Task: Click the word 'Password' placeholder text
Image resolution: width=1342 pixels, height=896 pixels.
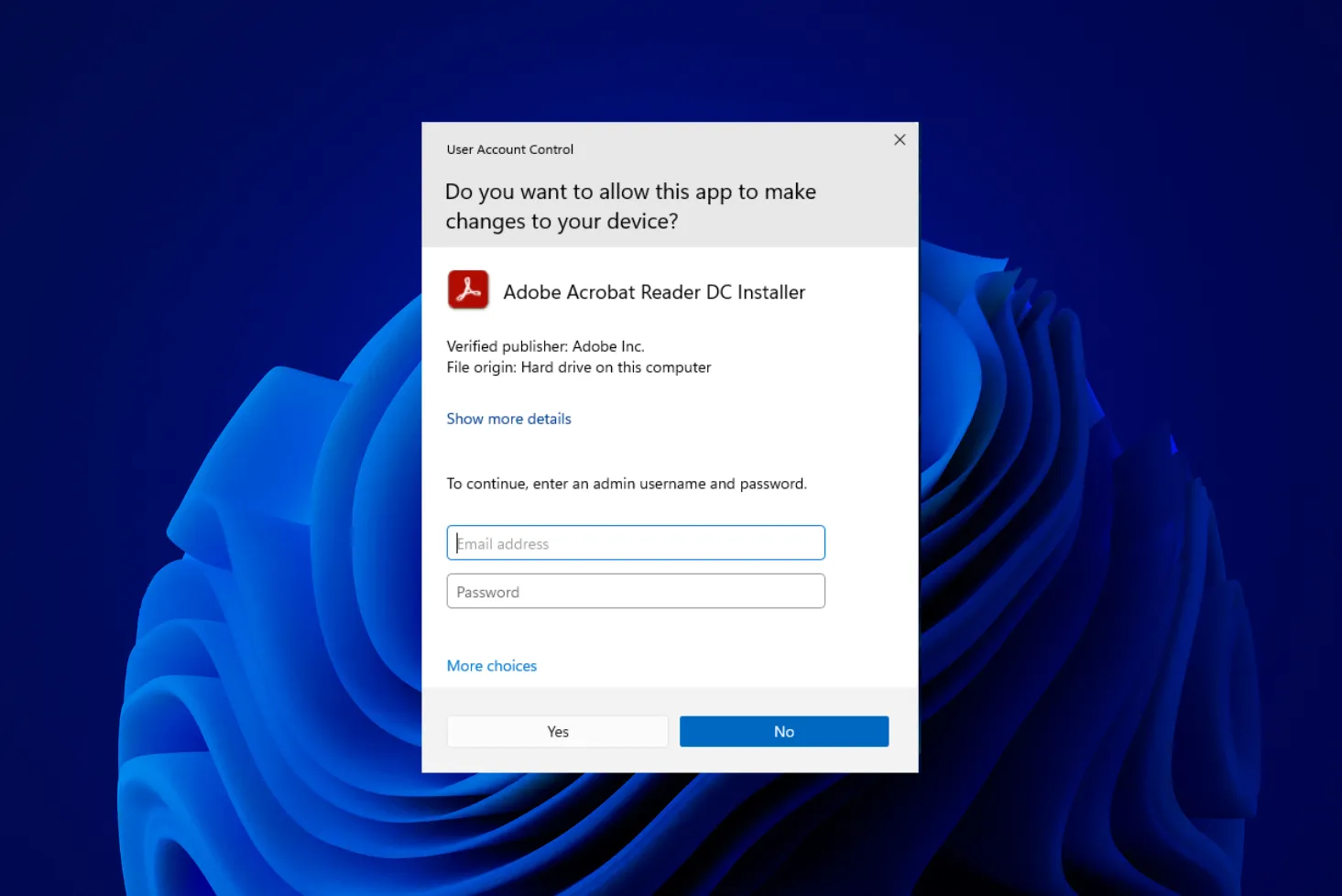Action: [x=487, y=593]
